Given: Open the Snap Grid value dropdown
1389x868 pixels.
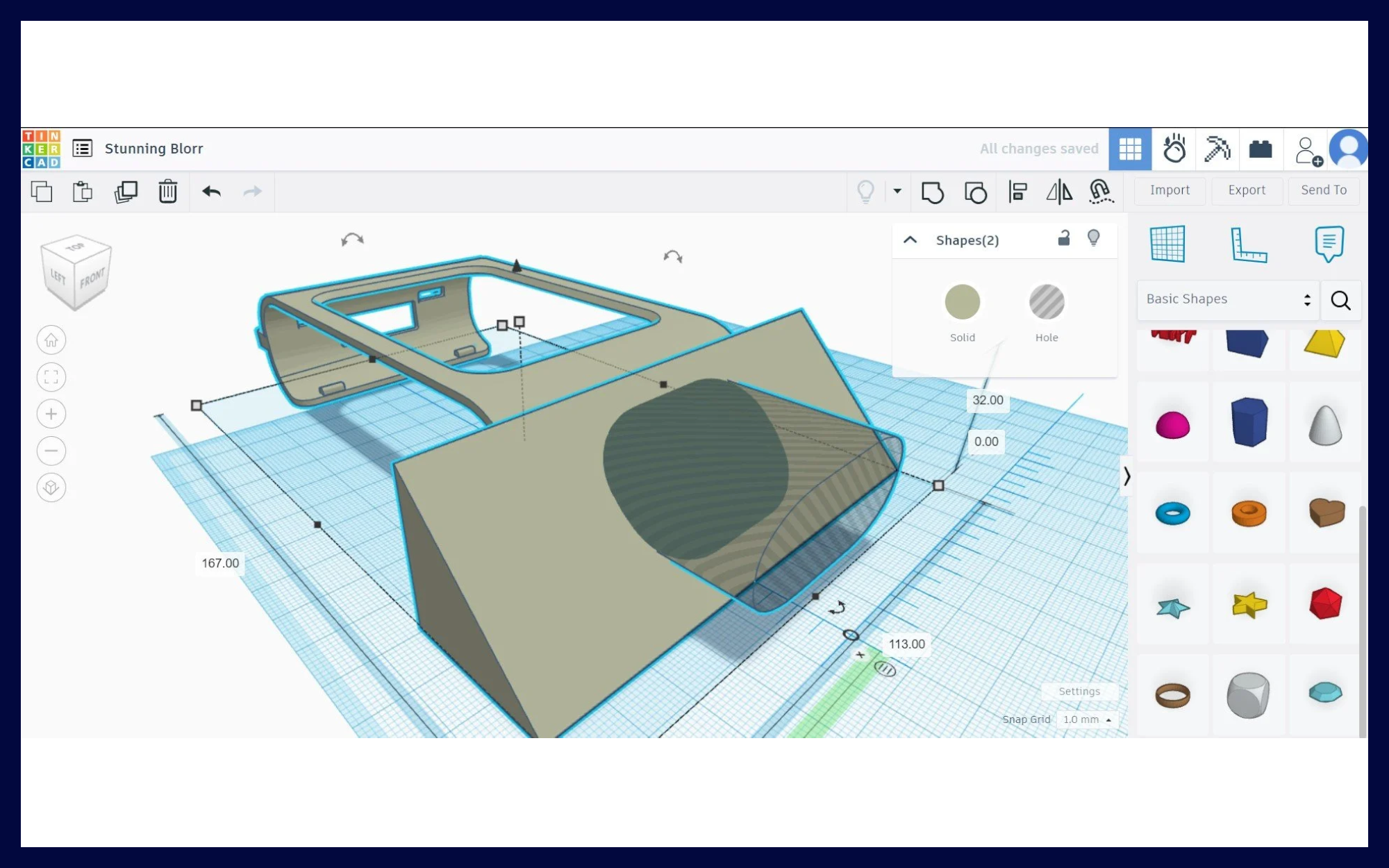Looking at the screenshot, I should tap(1086, 719).
